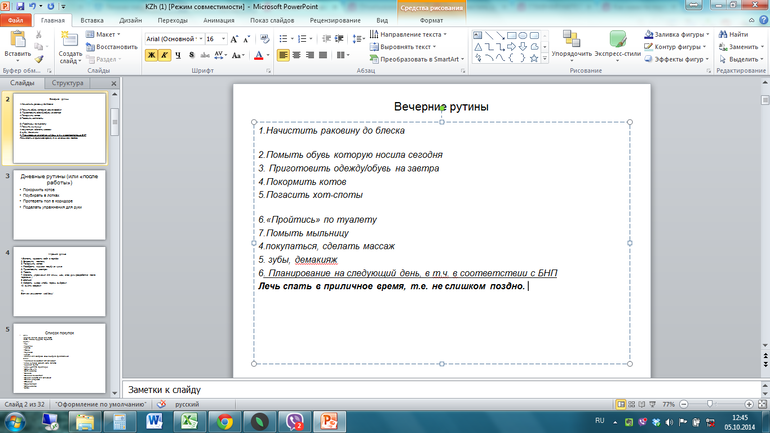Increase font size with the large A icon
Viewport: 770px width, 433px height.
pyautogui.click(x=234, y=38)
